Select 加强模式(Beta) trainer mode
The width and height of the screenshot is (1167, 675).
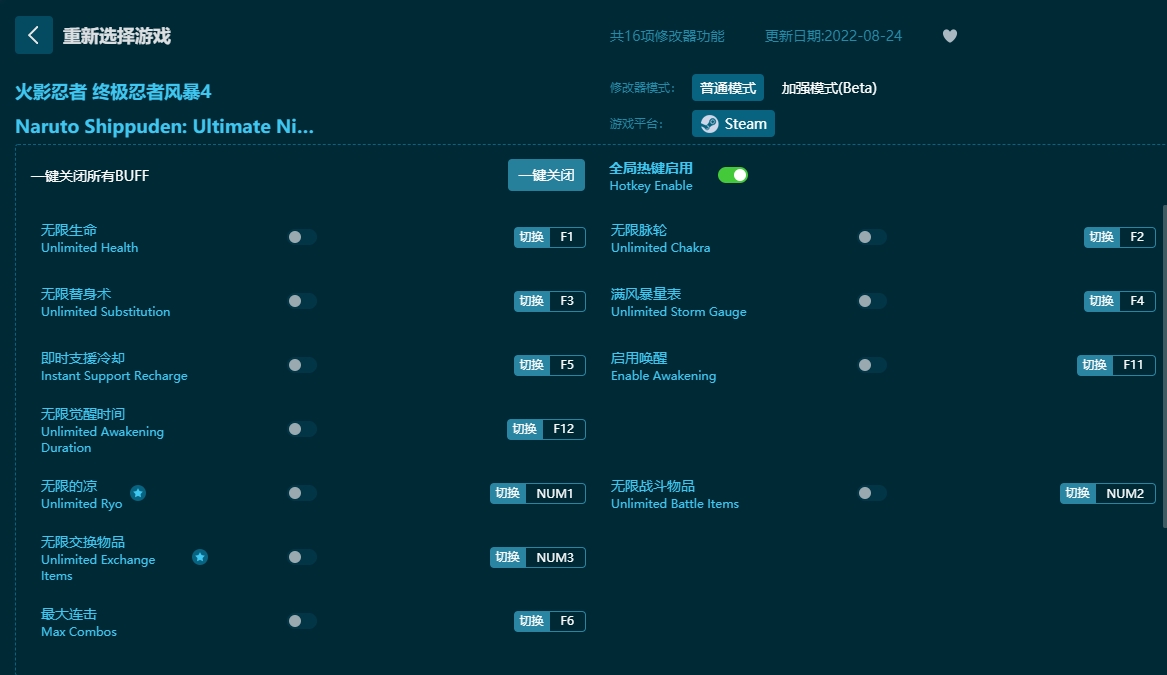pos(828,88)
